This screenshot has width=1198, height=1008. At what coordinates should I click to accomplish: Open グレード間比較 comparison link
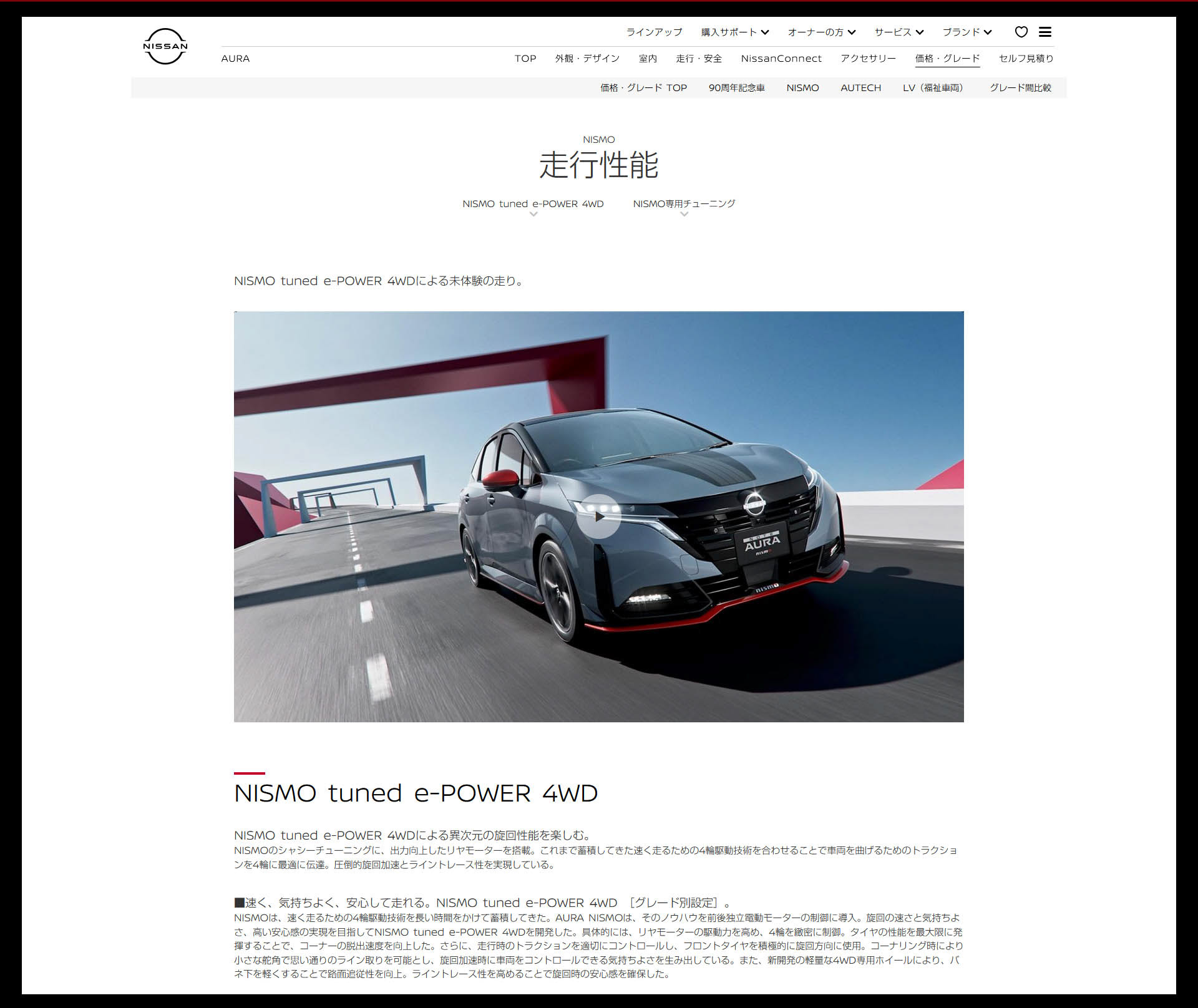click(x=1020, y=88)
